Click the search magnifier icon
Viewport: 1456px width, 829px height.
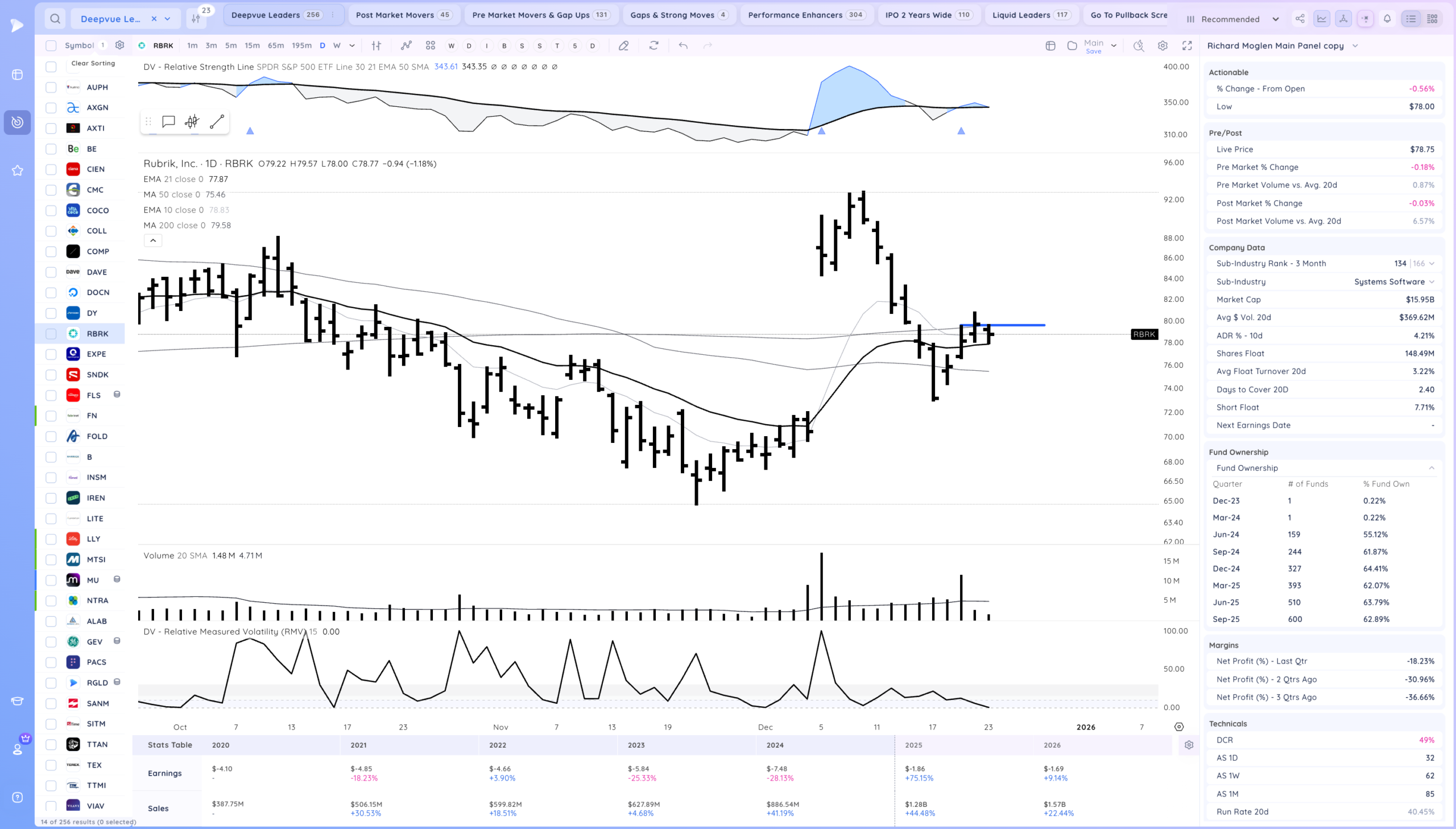55,19
